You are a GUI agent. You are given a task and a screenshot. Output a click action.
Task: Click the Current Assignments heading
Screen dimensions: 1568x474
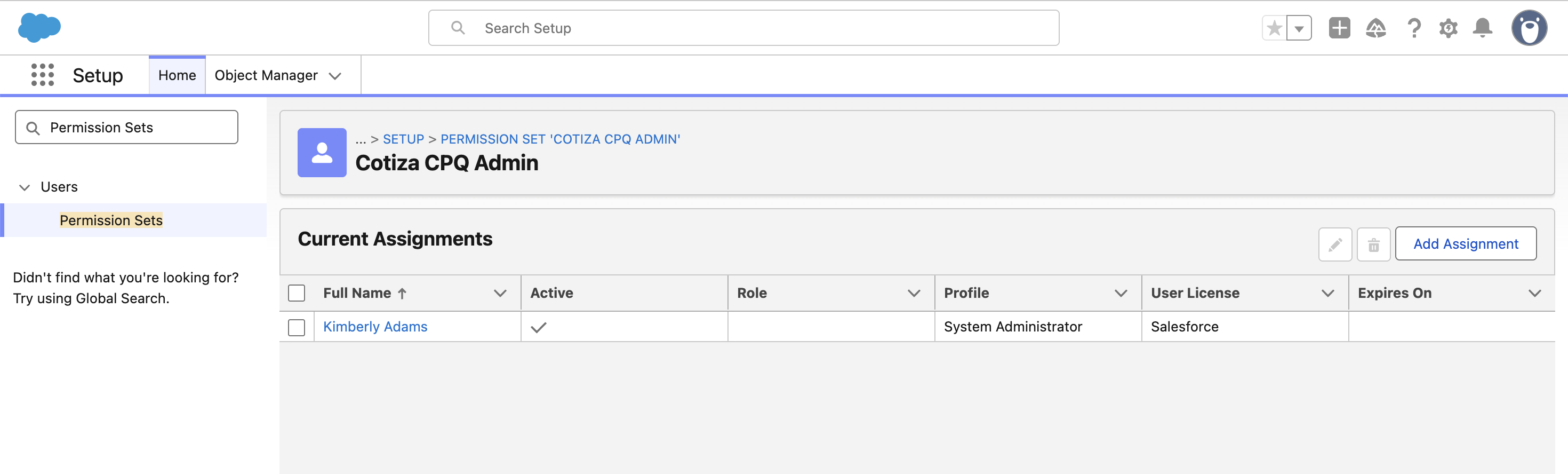click(395, 239)
